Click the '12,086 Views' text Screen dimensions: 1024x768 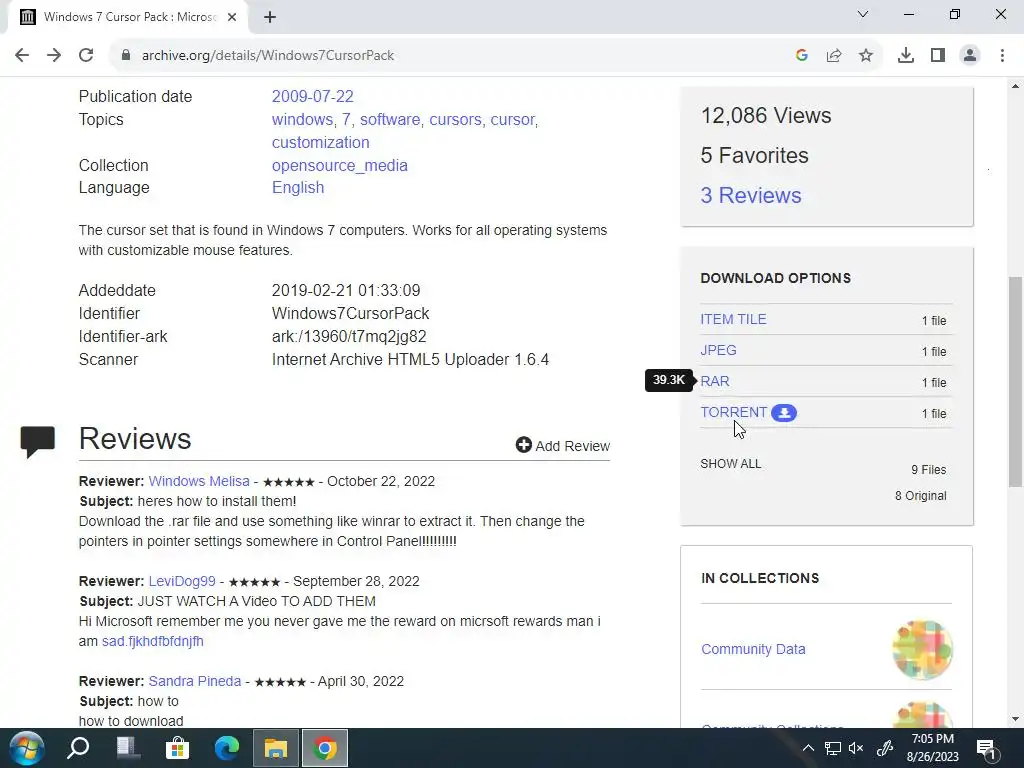point(766,116)
